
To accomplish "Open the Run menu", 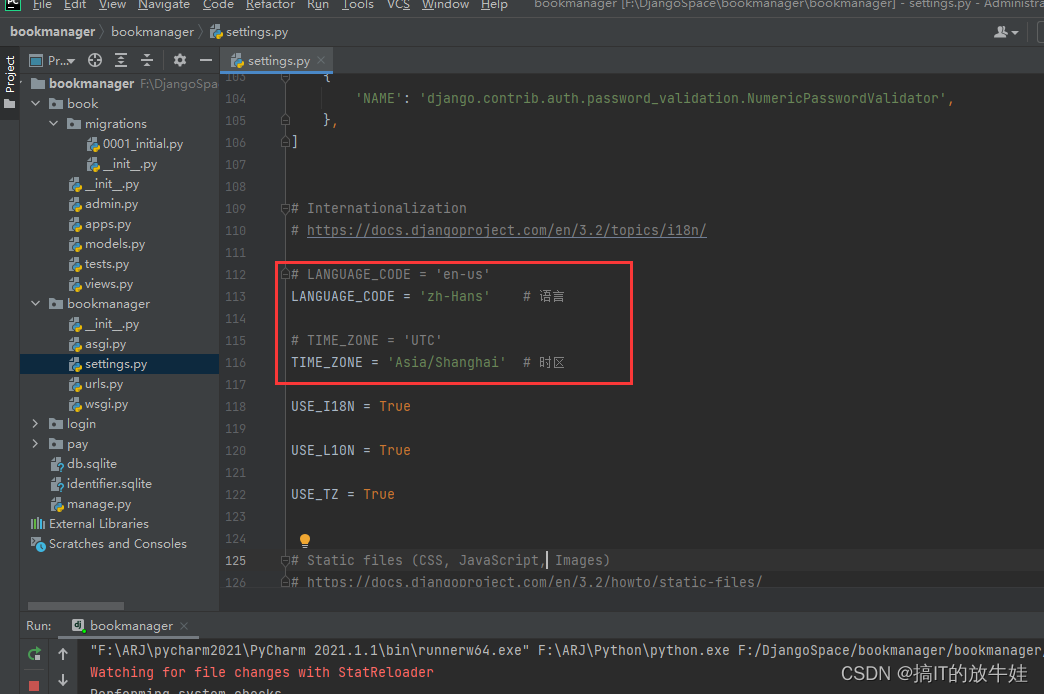I will click(318, 5).
